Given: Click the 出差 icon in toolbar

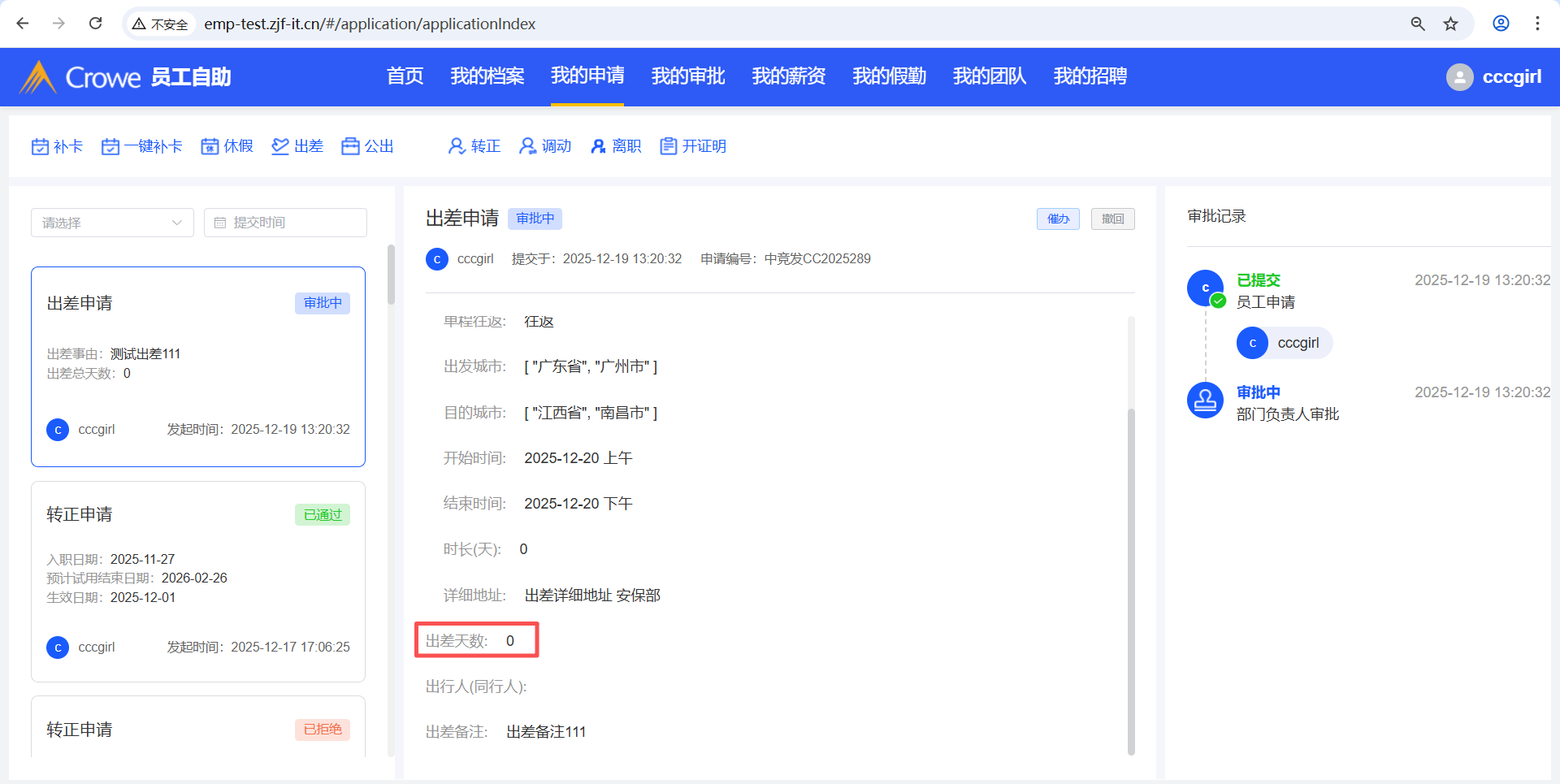Looking at the screenshot, I should tap(280, 146).
